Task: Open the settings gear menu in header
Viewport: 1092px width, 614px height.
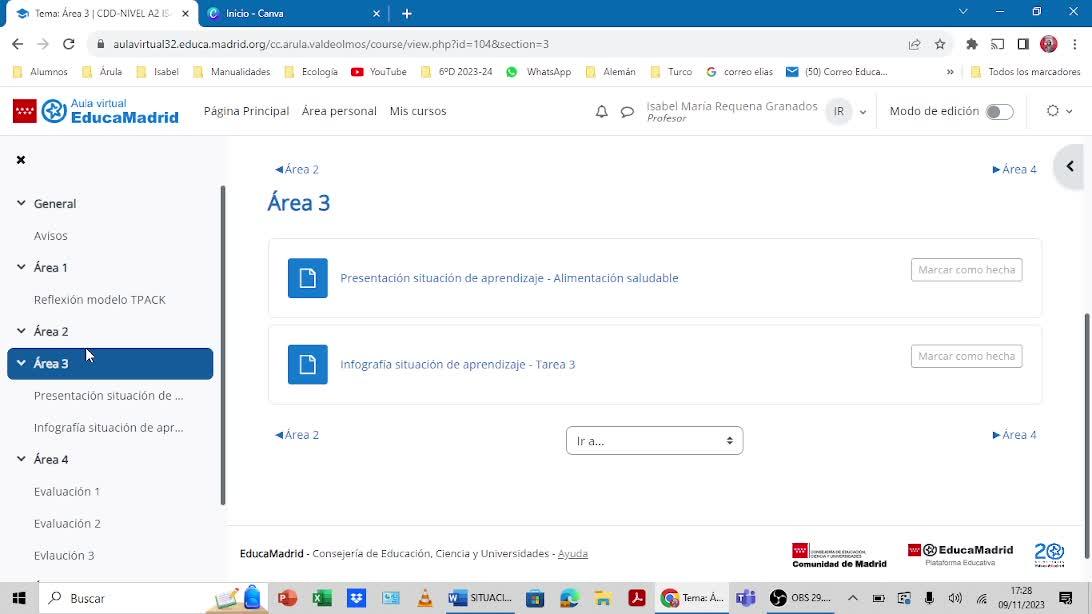Action: 1058,111
